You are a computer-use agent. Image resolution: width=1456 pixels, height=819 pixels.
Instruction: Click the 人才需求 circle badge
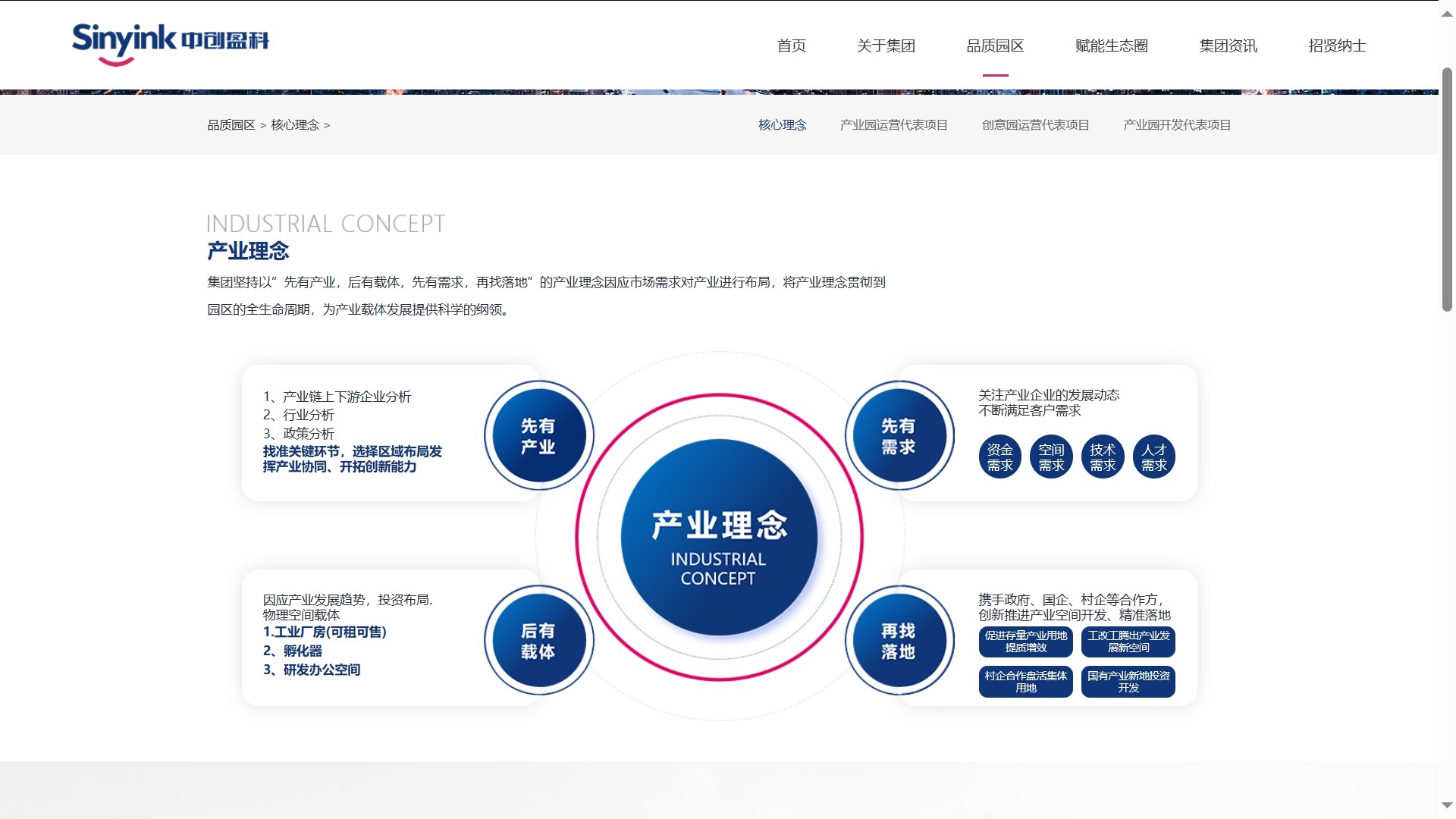coord(1154,457)
